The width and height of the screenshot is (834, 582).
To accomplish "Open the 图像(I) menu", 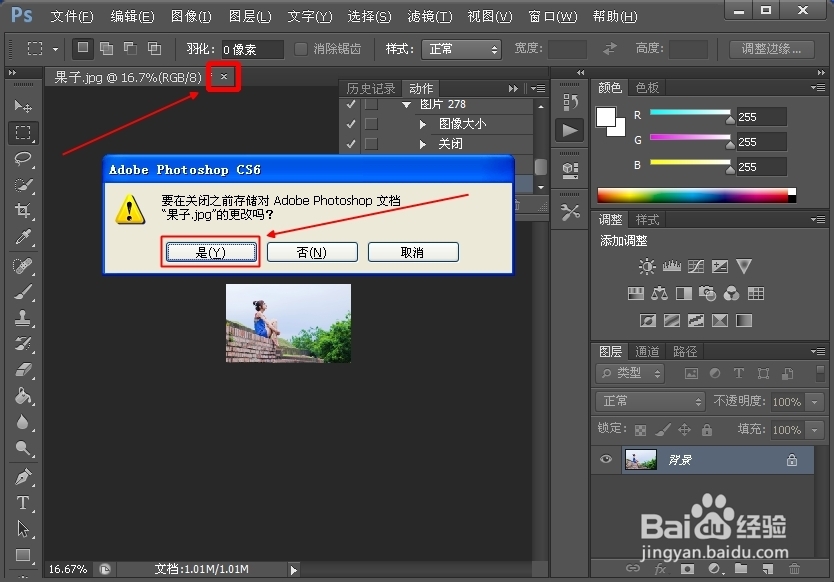I will click(191, 16).
